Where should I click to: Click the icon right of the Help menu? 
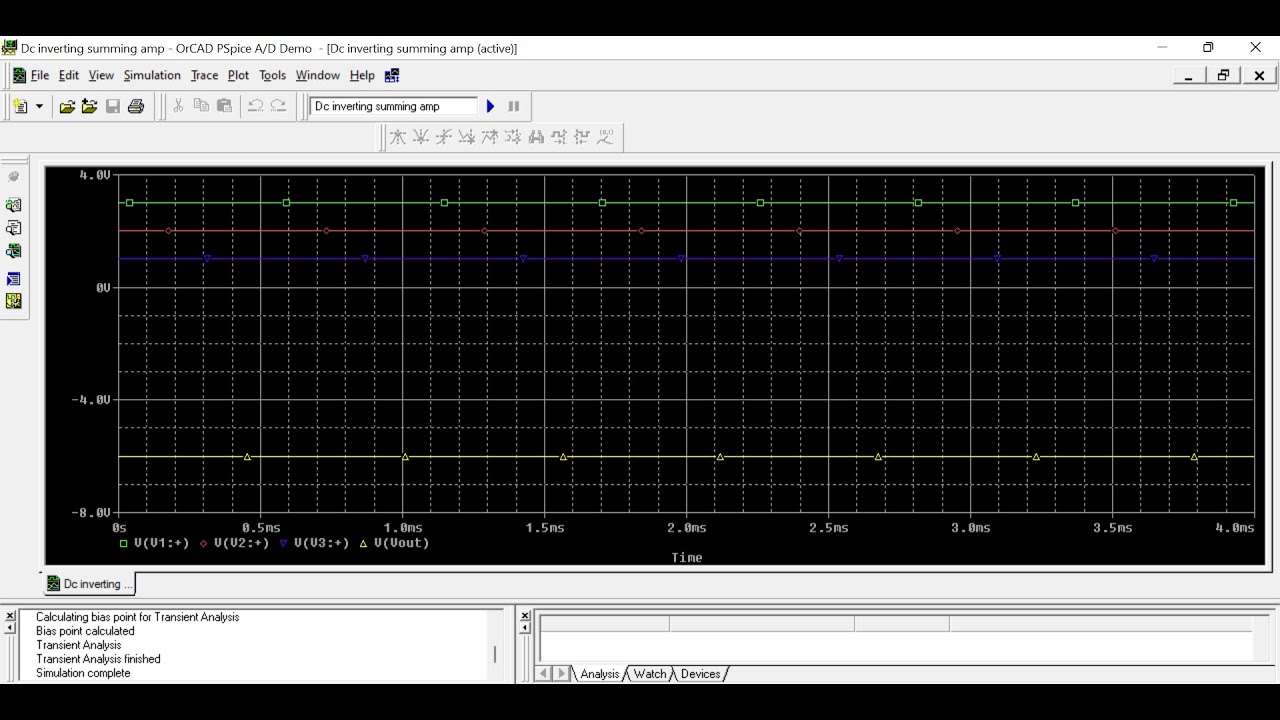[392, 75]
